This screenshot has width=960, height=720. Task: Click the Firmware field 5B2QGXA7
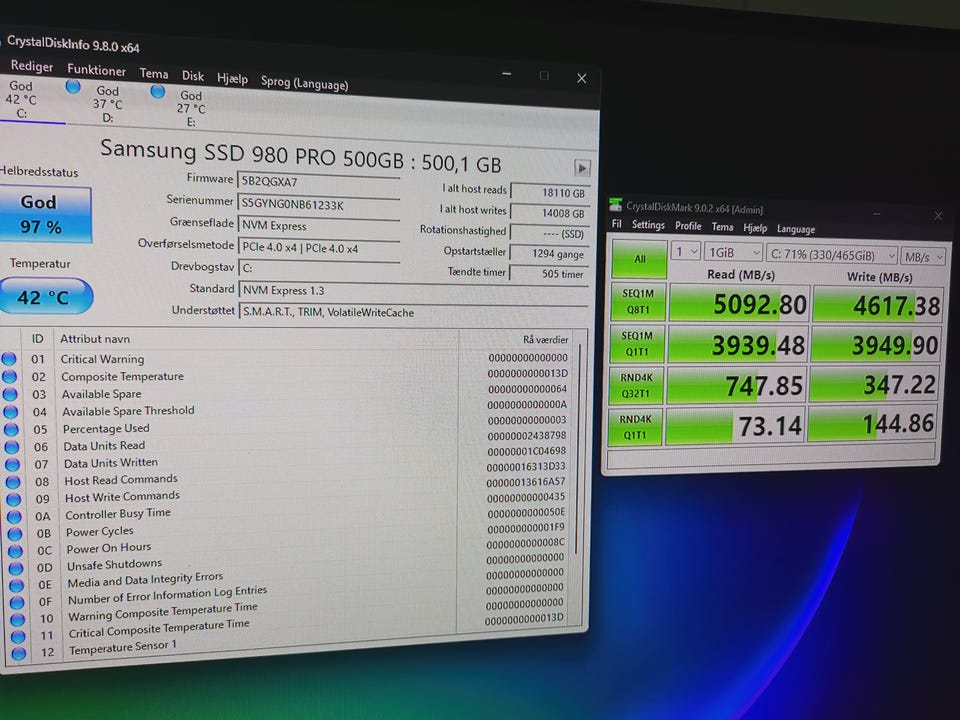[318, 182]
